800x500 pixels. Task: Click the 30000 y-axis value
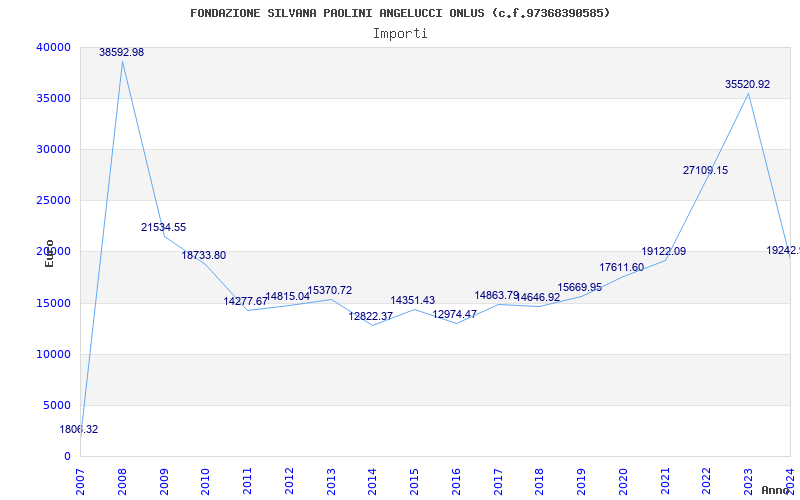click(53, 149)
